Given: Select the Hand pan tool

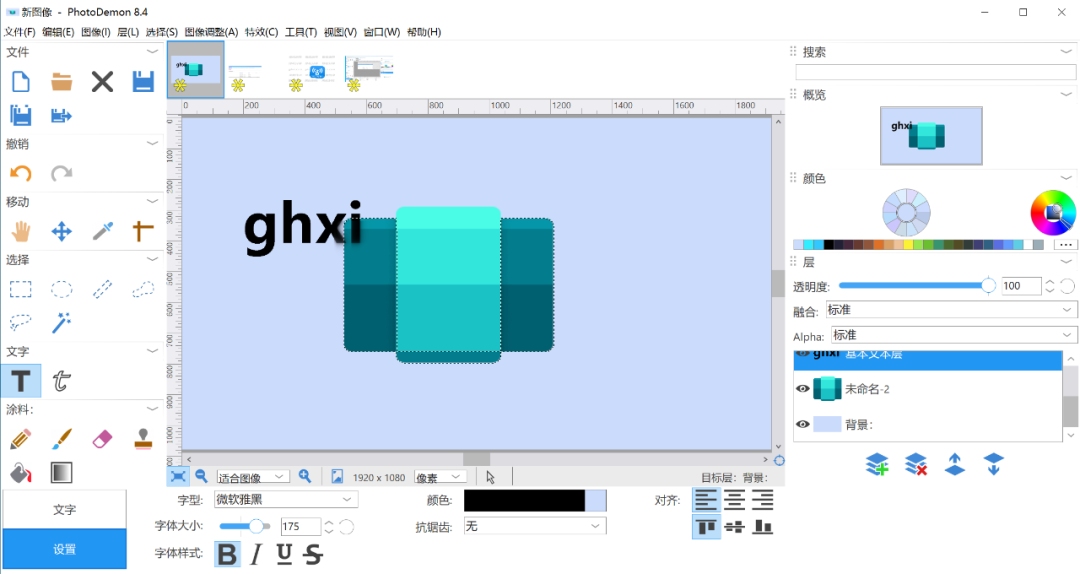Looking at the screenshot, I should click(x=21, y=231).
